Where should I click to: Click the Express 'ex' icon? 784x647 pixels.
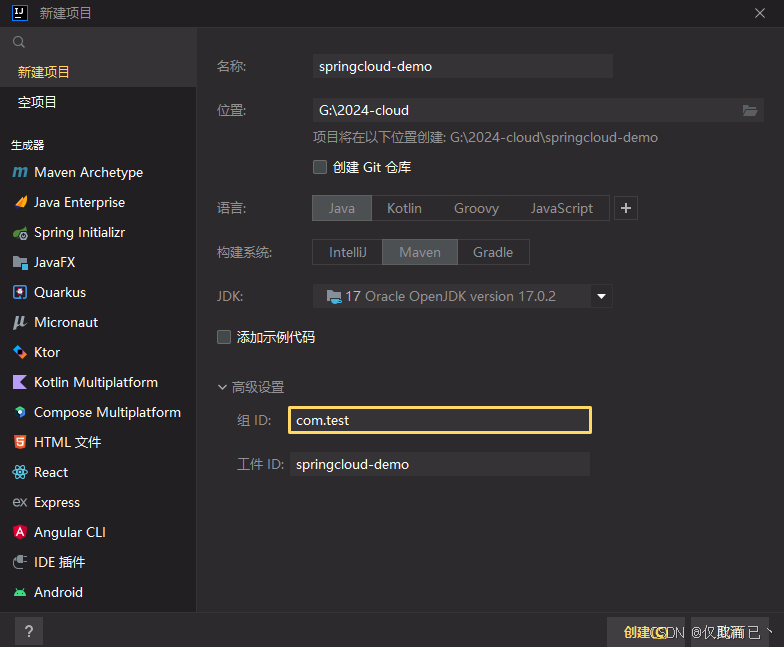[20, 502]
